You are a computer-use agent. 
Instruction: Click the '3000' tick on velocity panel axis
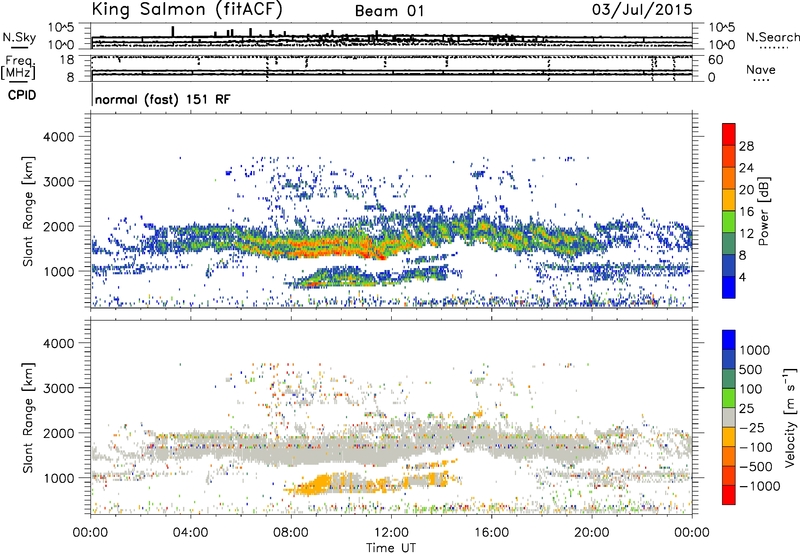[58, 388]
